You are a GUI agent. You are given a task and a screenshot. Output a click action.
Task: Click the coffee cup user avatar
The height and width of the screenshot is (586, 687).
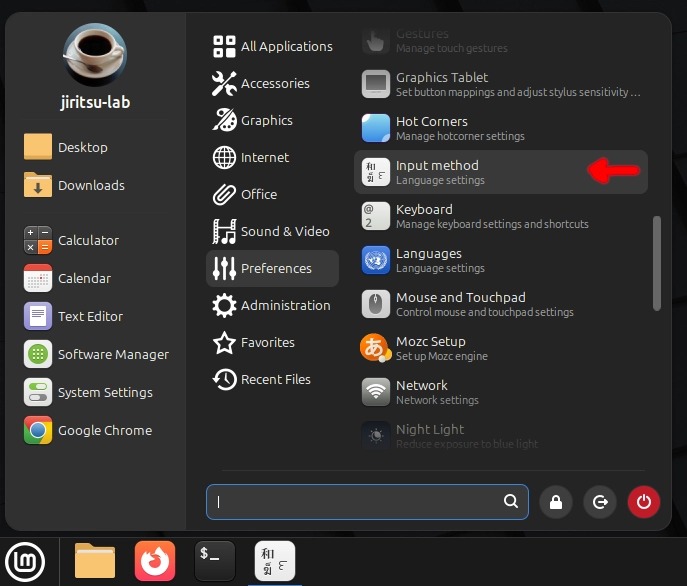[x=95, y=55]
